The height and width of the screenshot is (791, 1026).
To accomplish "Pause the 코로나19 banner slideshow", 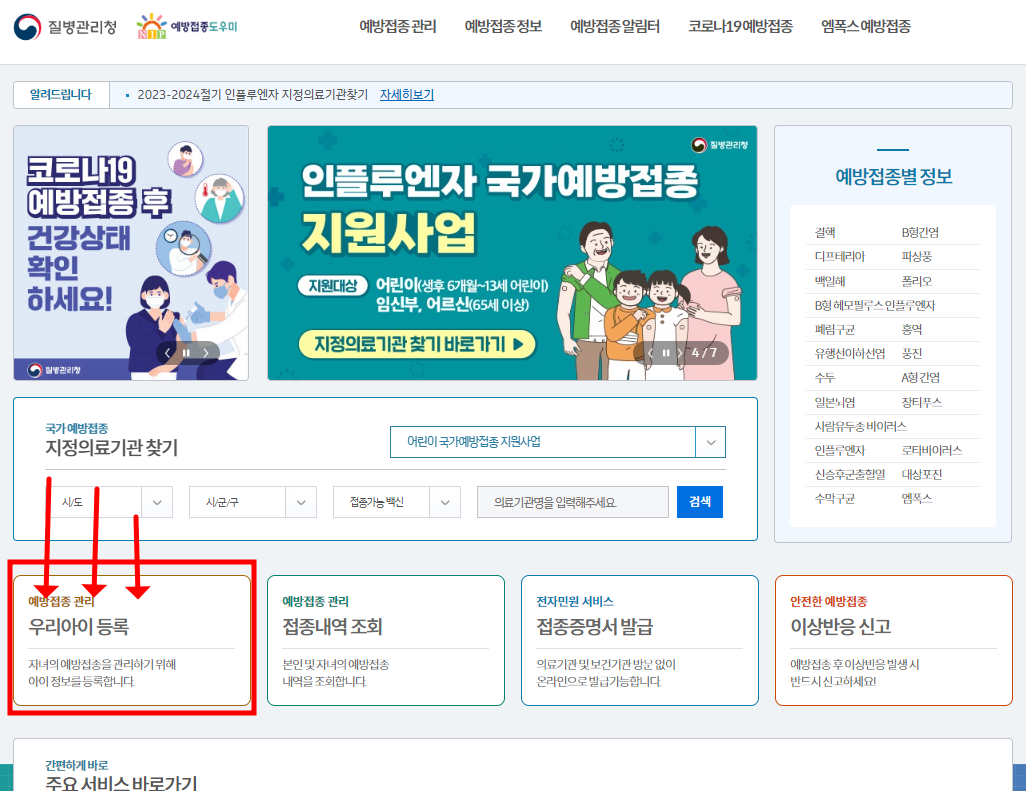I will (189, 353).
